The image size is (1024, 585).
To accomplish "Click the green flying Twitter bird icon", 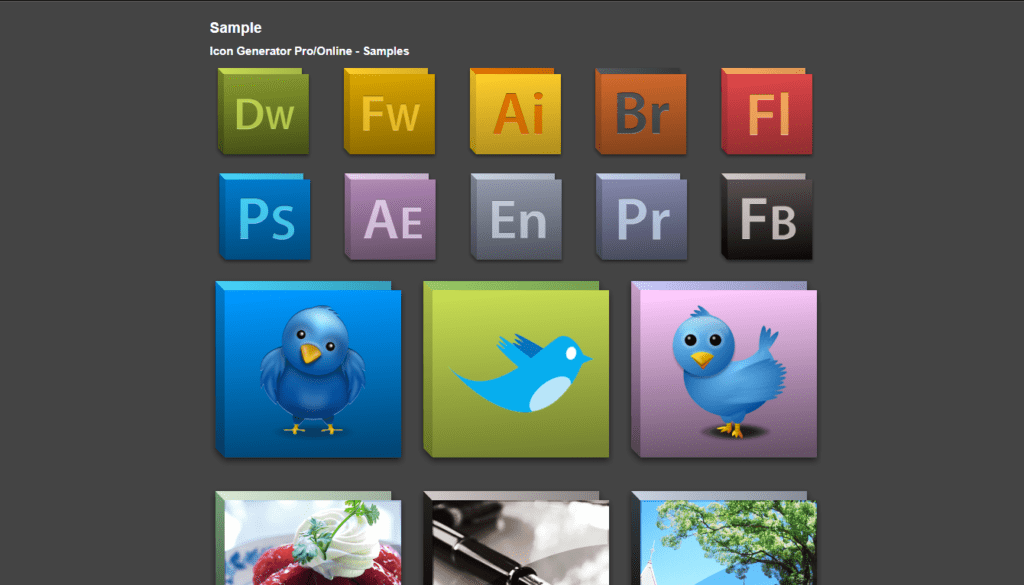I will click(514, 370).
